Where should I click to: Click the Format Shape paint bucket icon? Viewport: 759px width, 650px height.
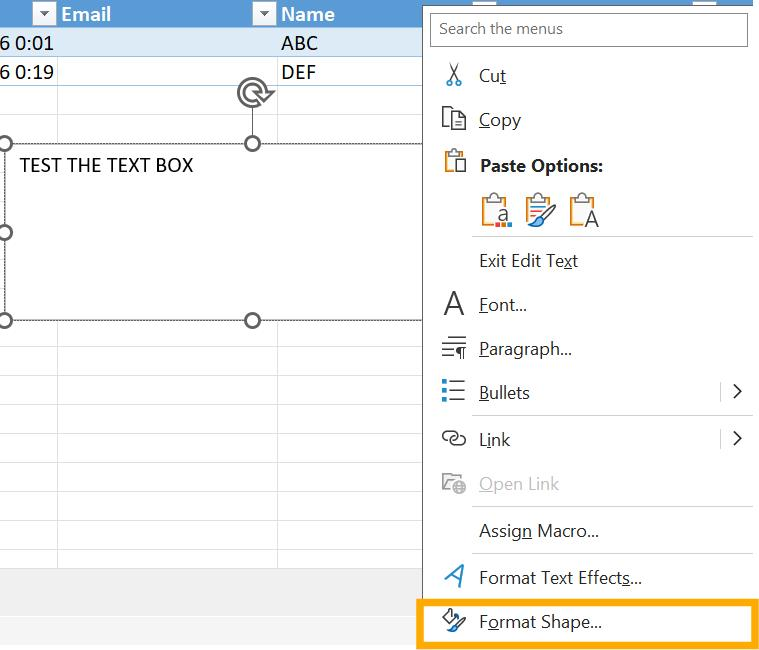(454, 620)
